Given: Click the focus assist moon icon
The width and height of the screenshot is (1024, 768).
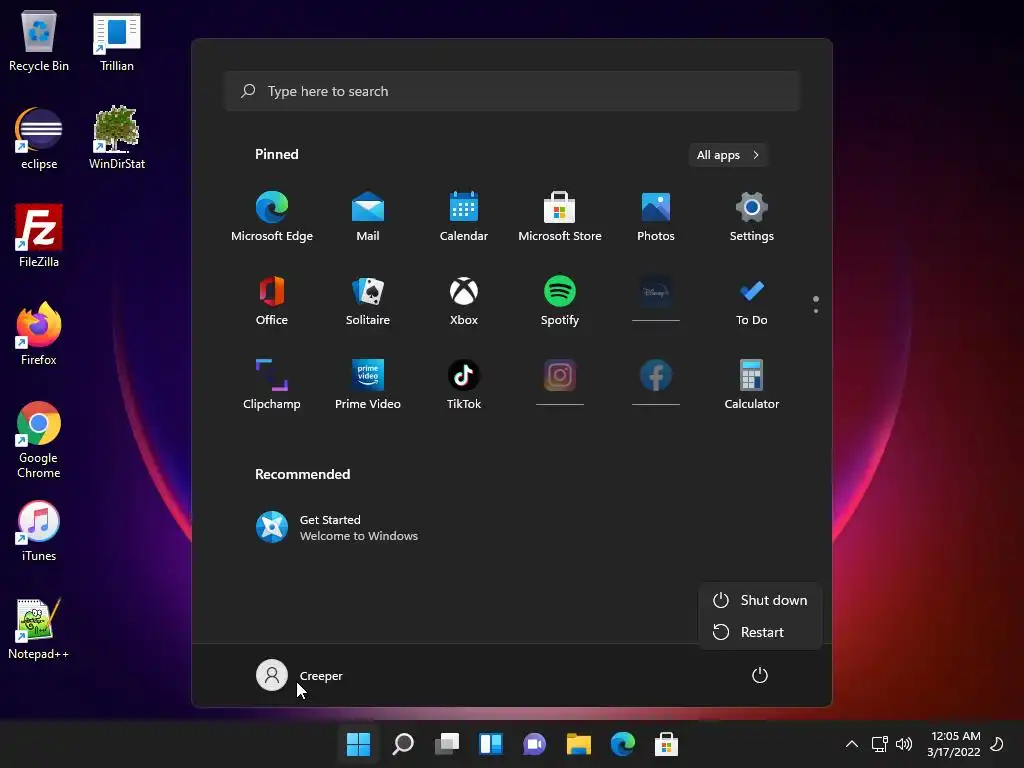Looking at the screenshot, I should 997,744.
